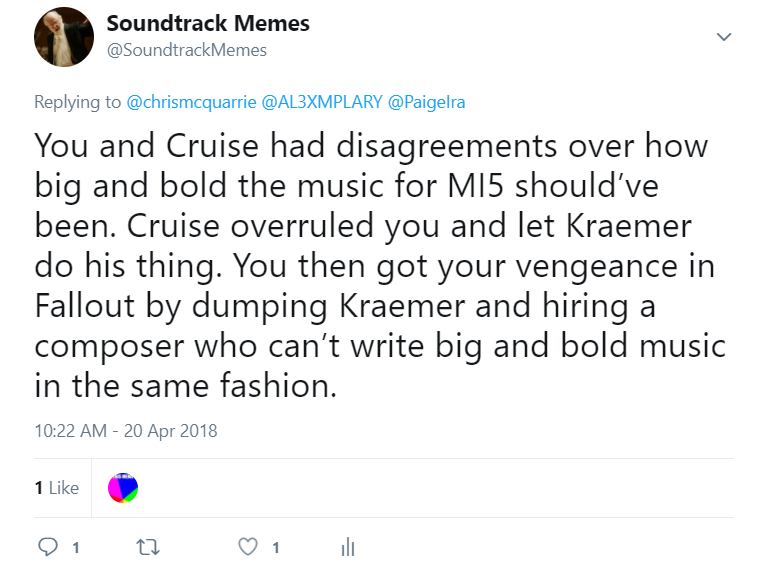Open tweet activity bar chart icon
The height and width of the screenshot is (588, 770).
tap(348, 546)
